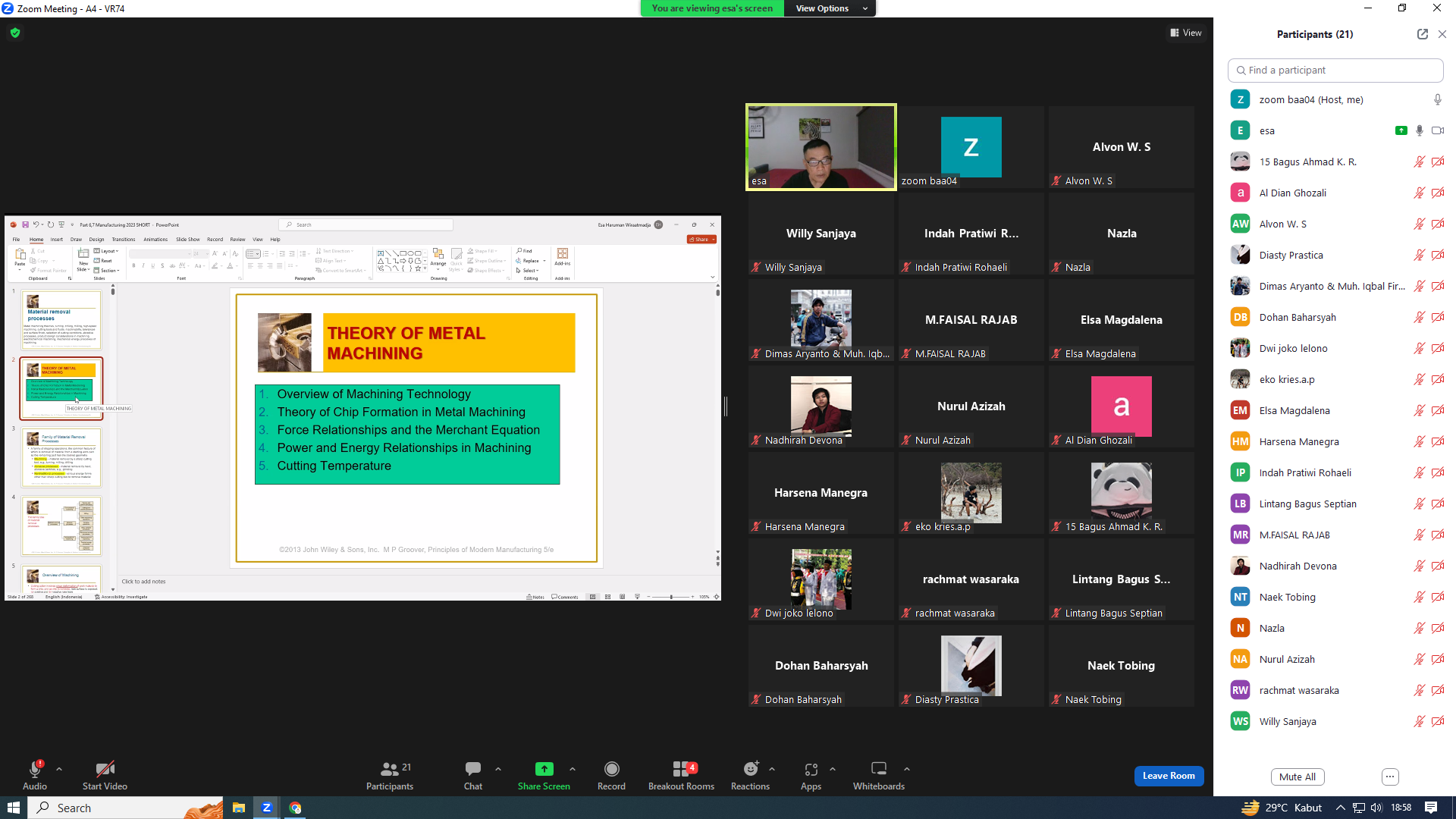The image size is (1456, 819).
Task: Pop out the Participants panel
Action: (1422, 34)
